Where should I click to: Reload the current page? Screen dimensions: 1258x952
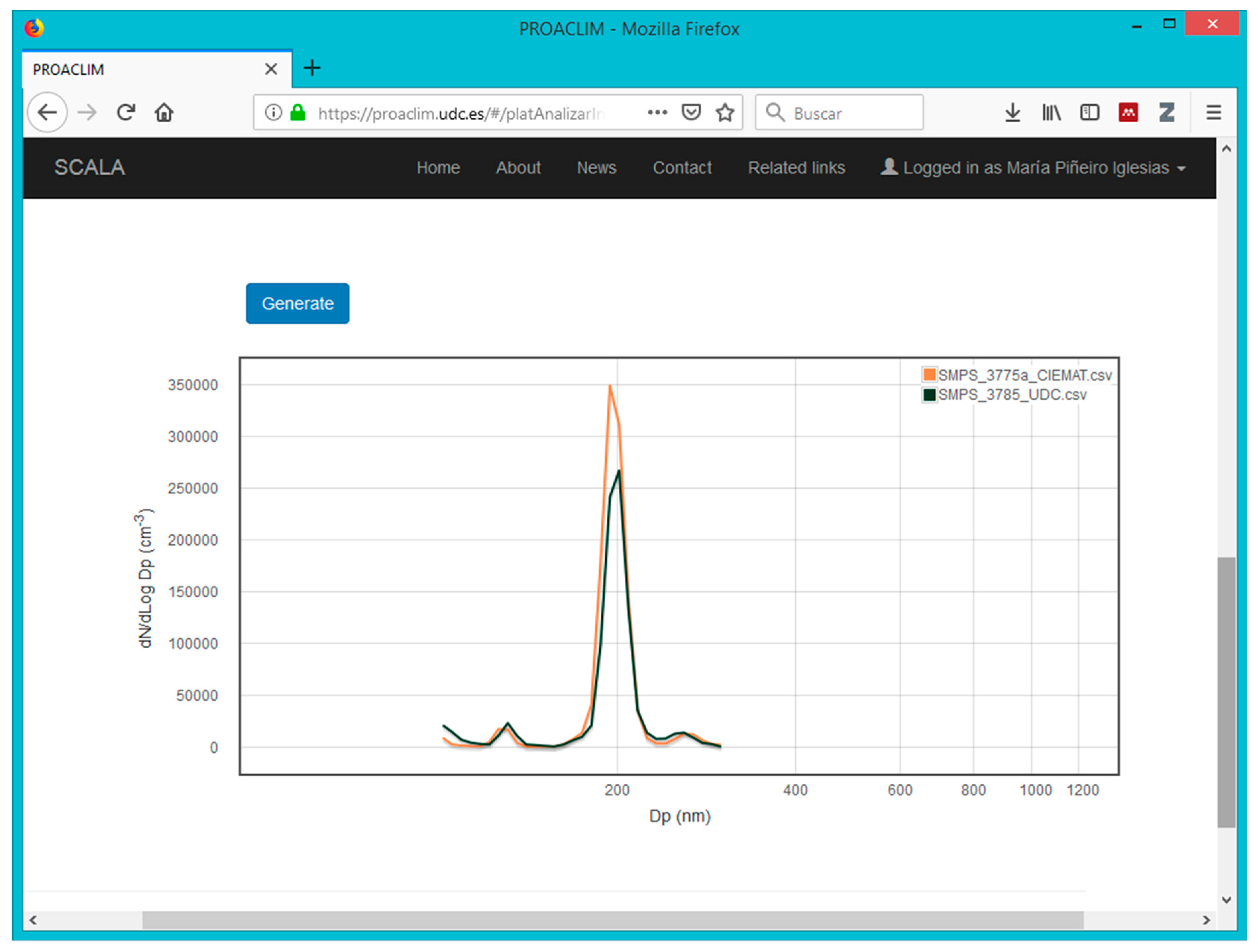[x=126, y=113]
